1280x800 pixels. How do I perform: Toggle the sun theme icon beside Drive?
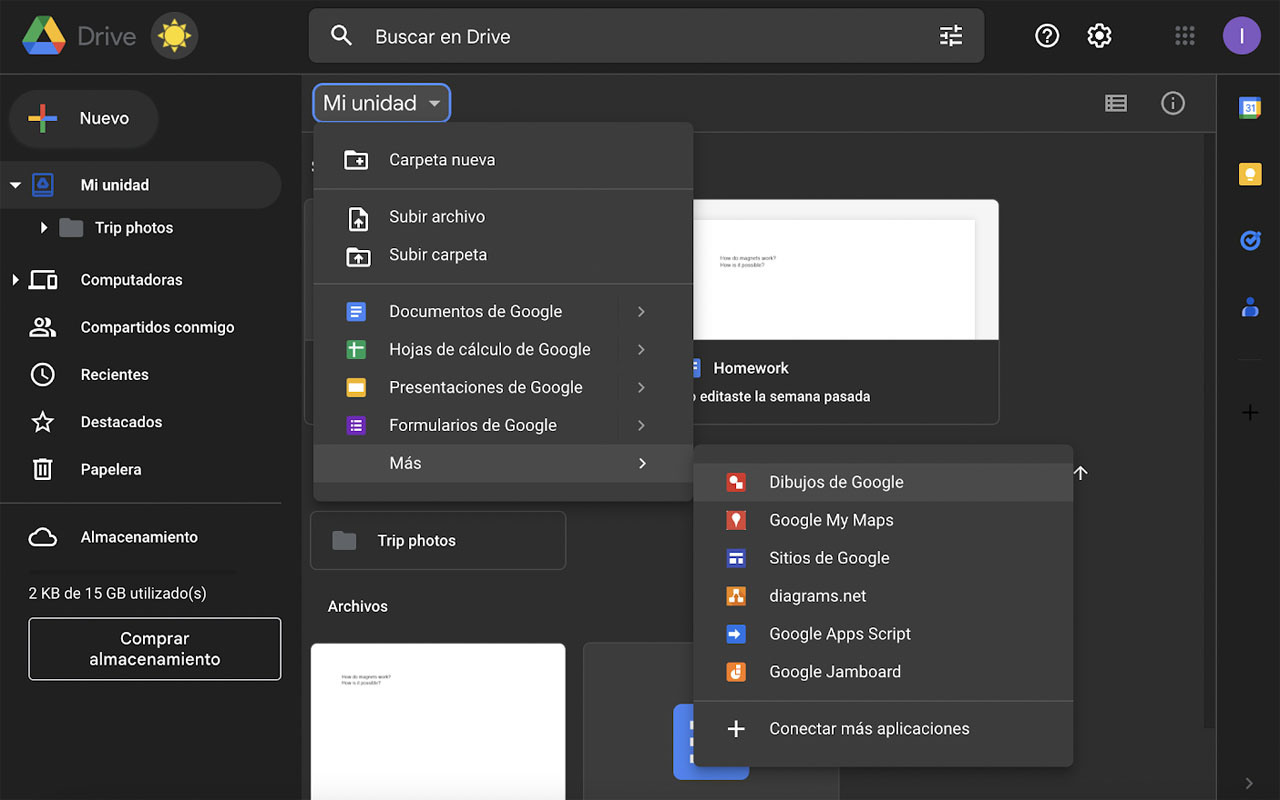tap(174, 37)
